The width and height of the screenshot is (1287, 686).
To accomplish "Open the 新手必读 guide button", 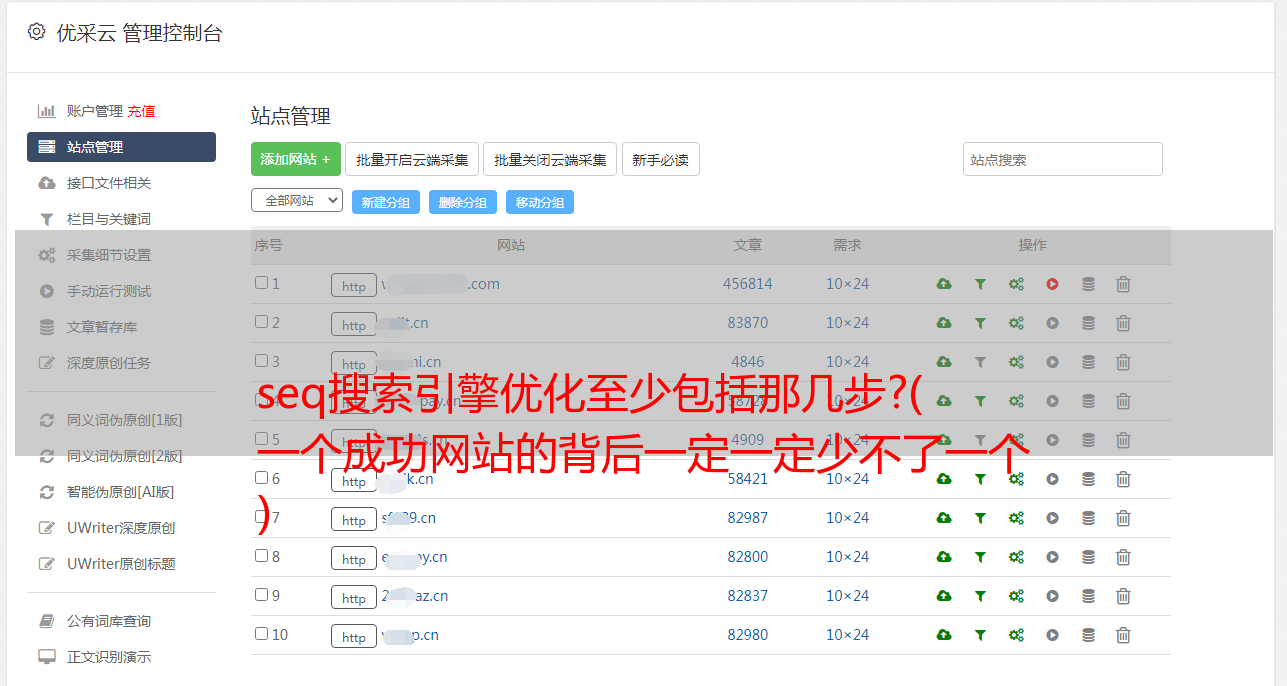I will pyautogui.click(x=661, y=159).
